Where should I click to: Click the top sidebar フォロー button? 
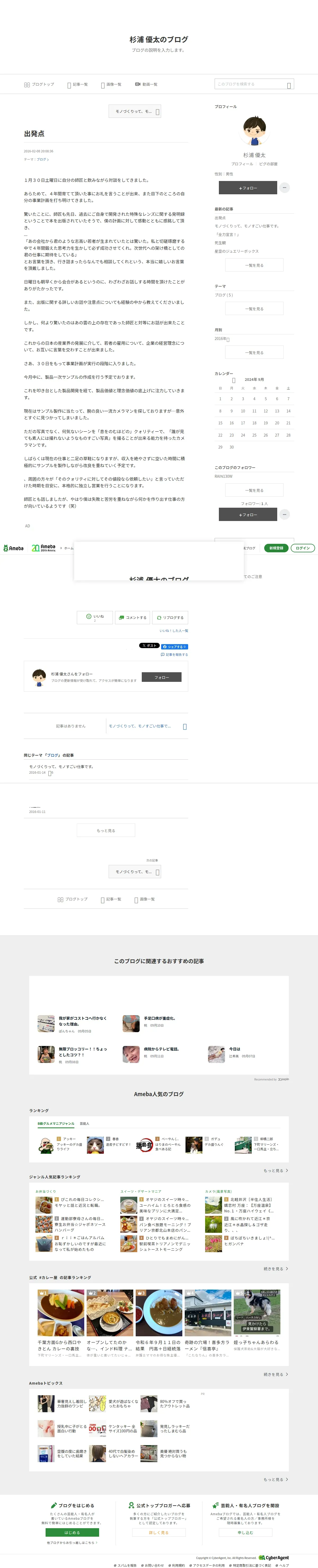(x=248, y=187)
